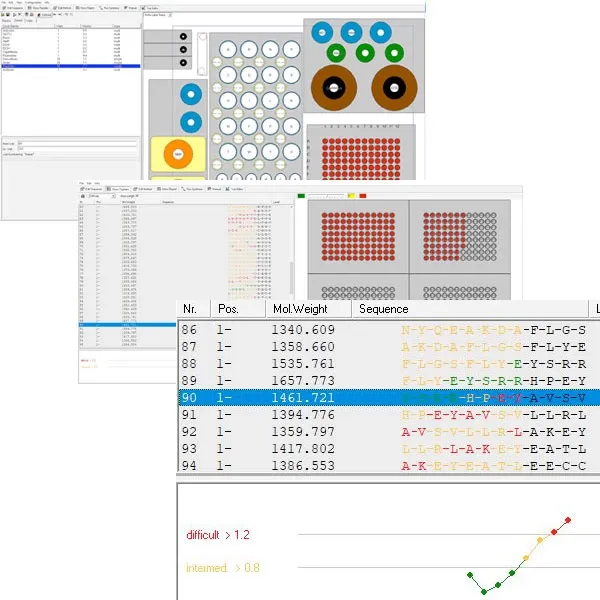
Task: Click the Sequence column header
Action: tap(383, 310)
